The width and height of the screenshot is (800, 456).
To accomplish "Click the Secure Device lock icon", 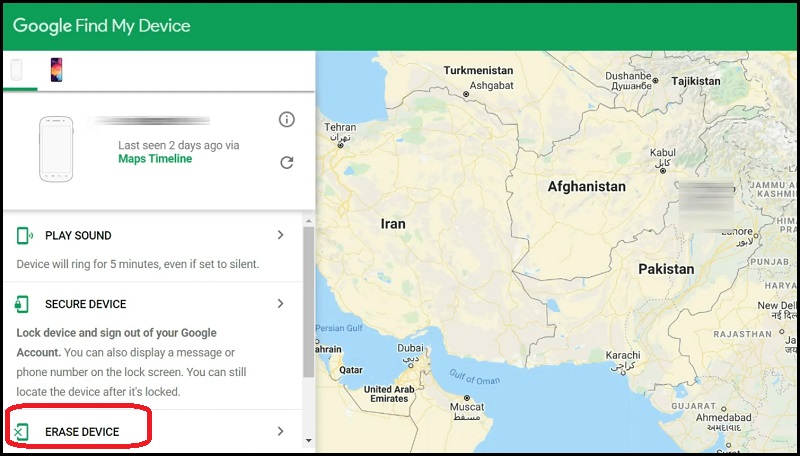I will click(24, 304).
